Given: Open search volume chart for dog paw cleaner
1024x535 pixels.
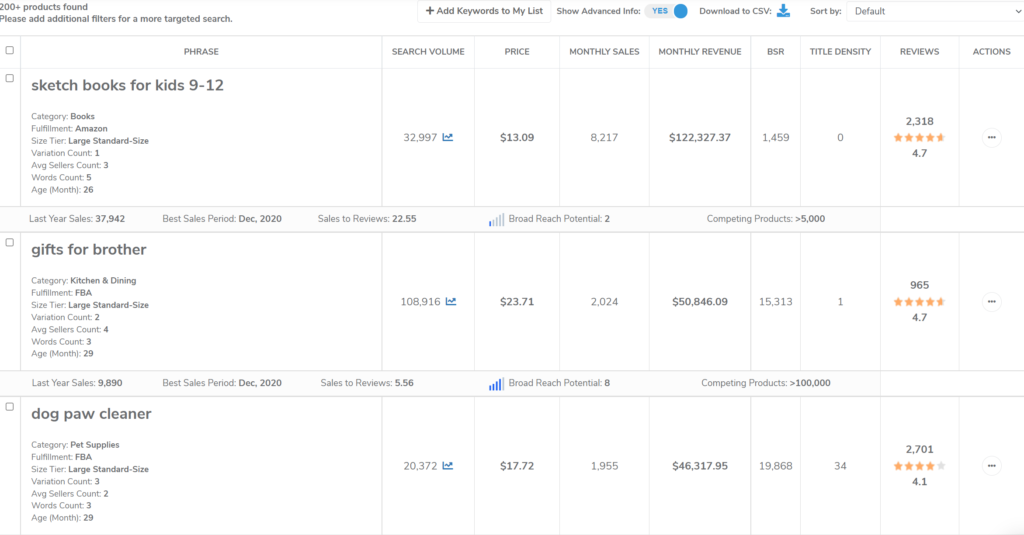Looking at the screenshot, I should tap(448, 466).
